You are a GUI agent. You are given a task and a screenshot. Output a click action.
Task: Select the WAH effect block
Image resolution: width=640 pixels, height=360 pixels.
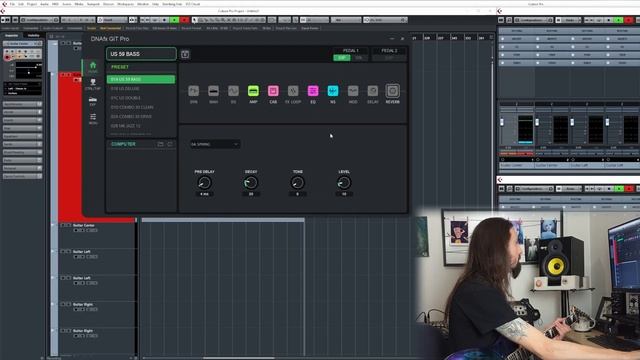[x=213, y=91]
